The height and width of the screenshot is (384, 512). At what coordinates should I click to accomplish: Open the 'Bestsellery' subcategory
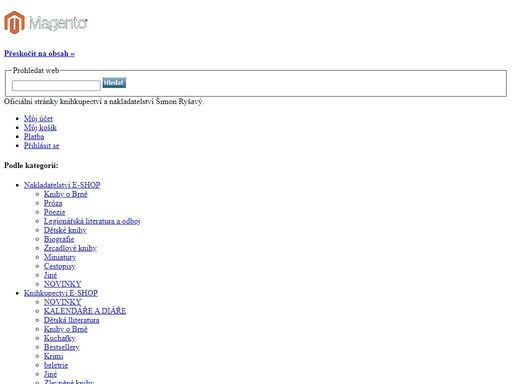62,347
